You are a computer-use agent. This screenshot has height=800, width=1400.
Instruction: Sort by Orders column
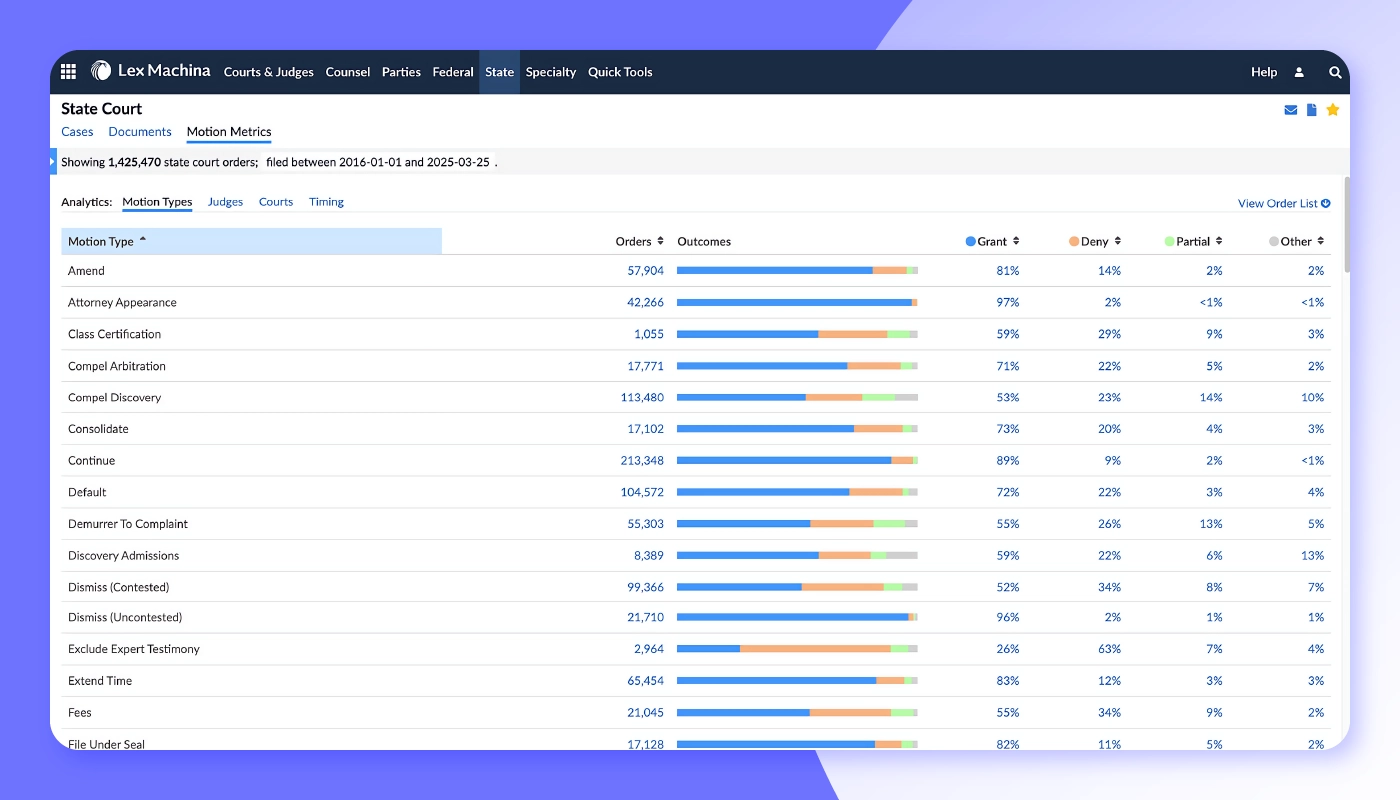[639, 241]
